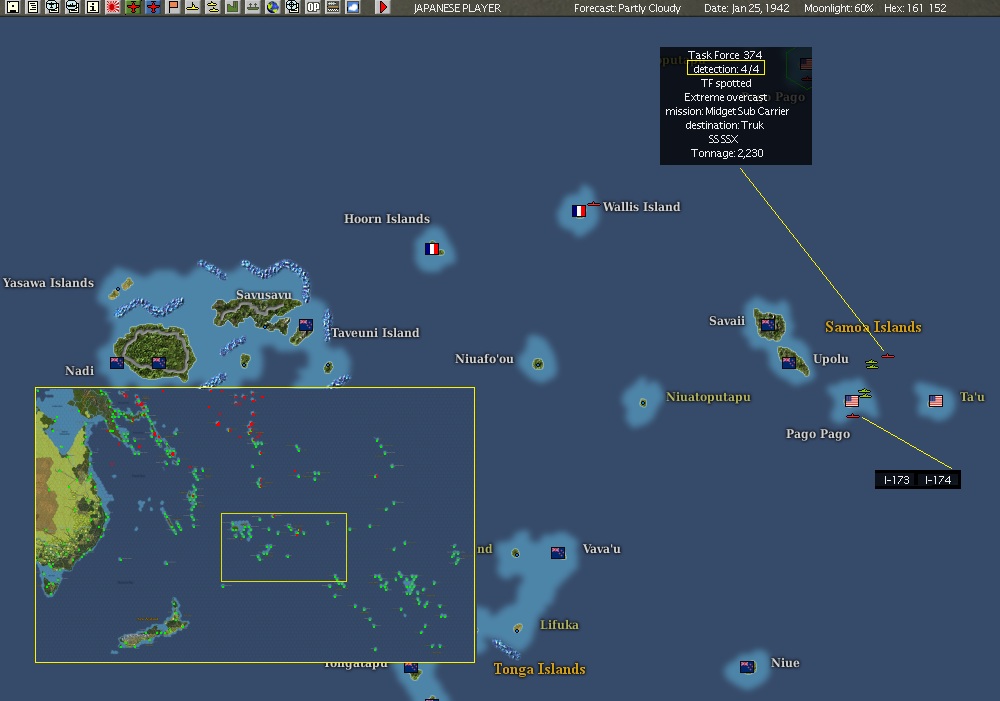This screenshot has width=1000, height=701.
Task: Click the French flag at Wallis Island
Action: tap(579, 211)
